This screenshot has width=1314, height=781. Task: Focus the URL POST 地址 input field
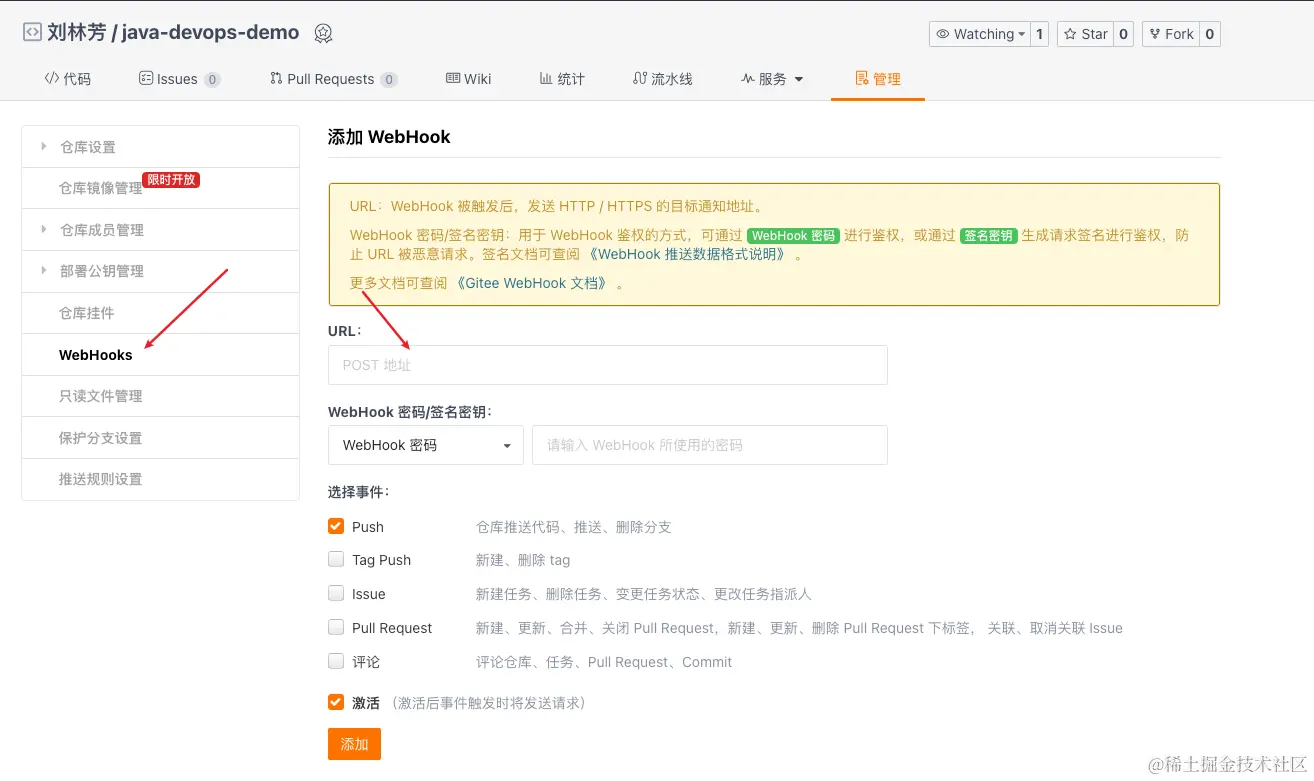(608, 365)
